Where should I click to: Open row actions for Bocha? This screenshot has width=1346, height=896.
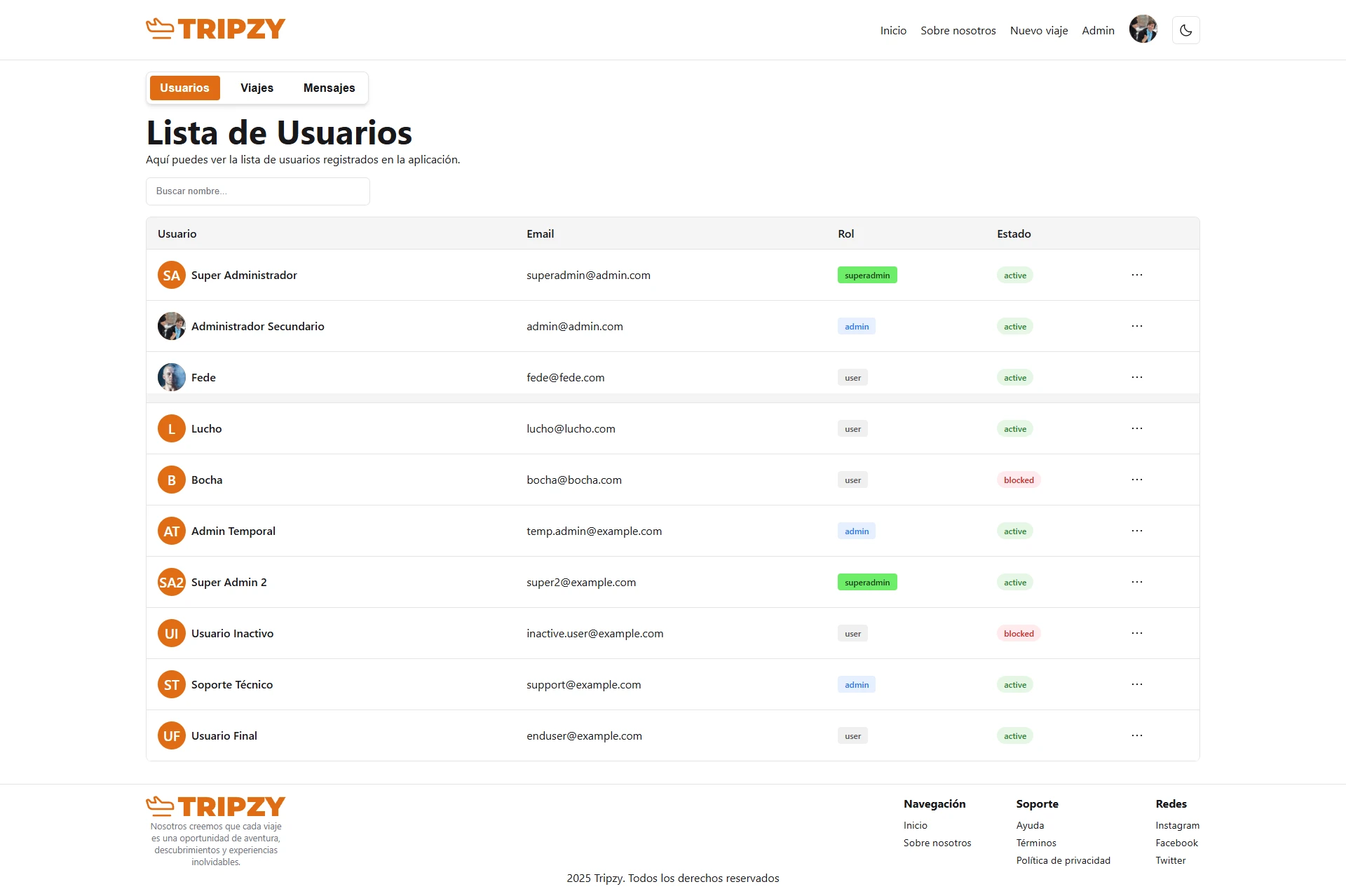point(1137,480)
